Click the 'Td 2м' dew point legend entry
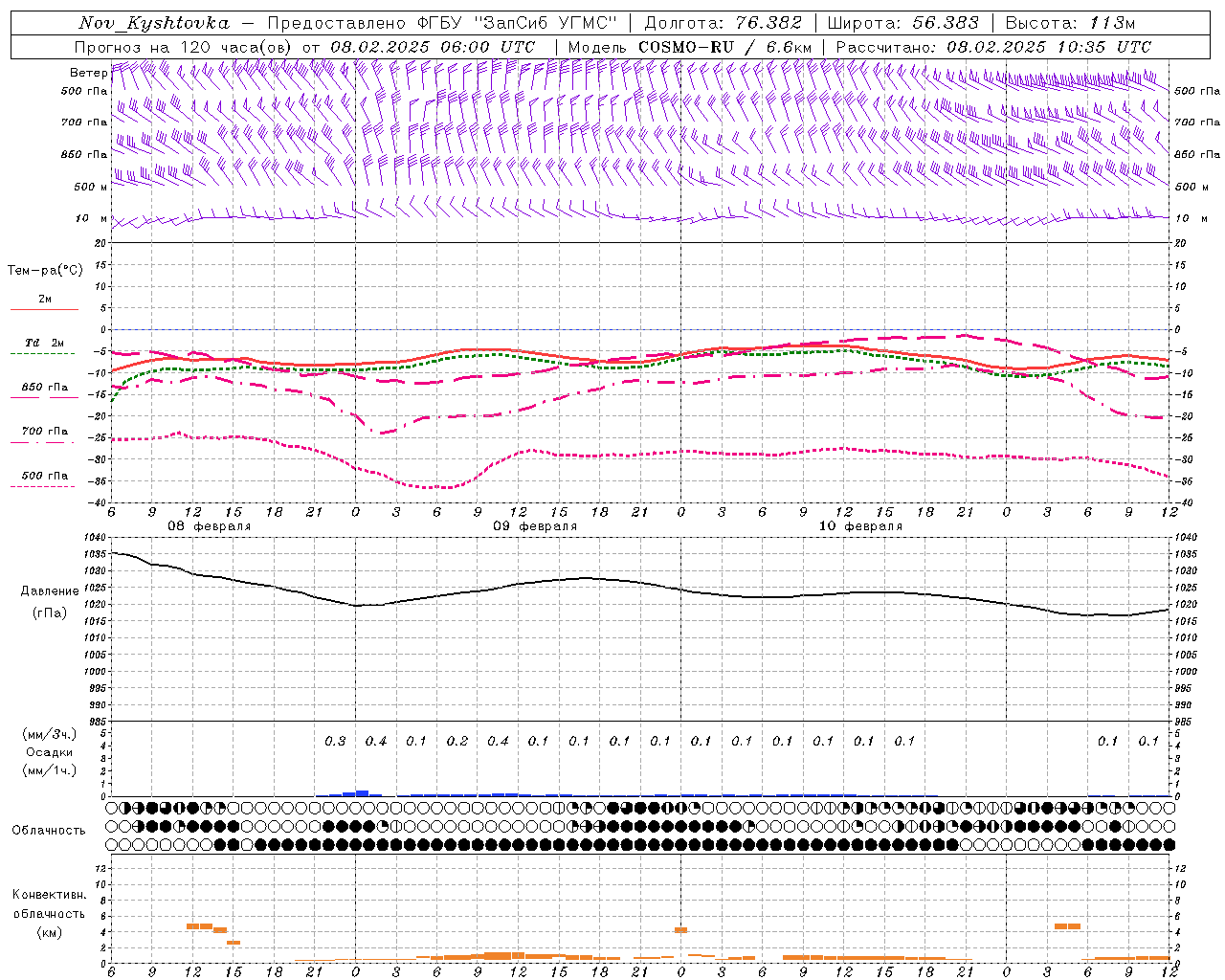 pos(45,343)
